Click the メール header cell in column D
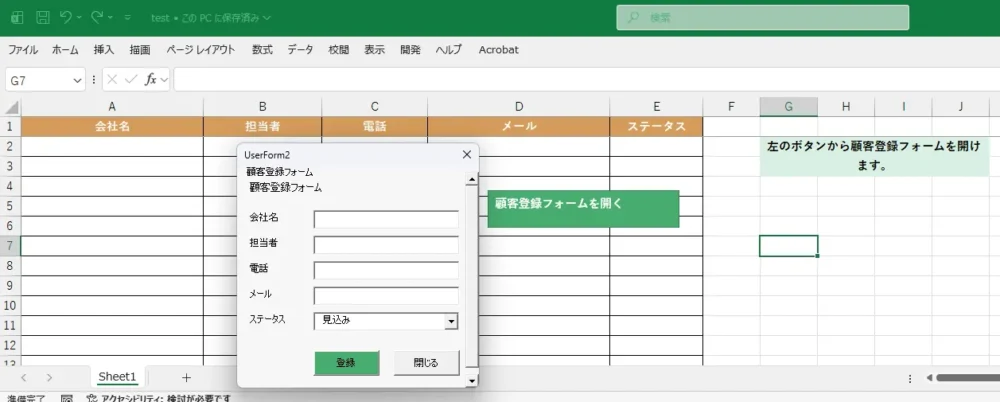 coord(518,126)
